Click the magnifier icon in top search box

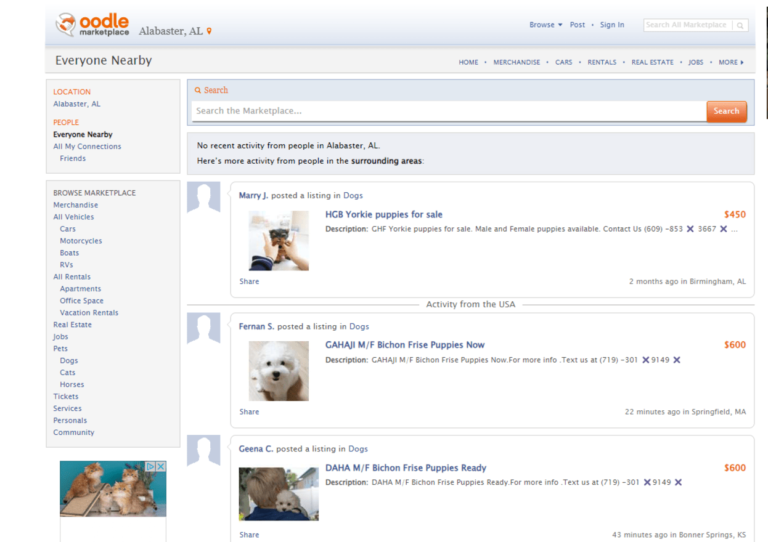(x=740, y=25)
